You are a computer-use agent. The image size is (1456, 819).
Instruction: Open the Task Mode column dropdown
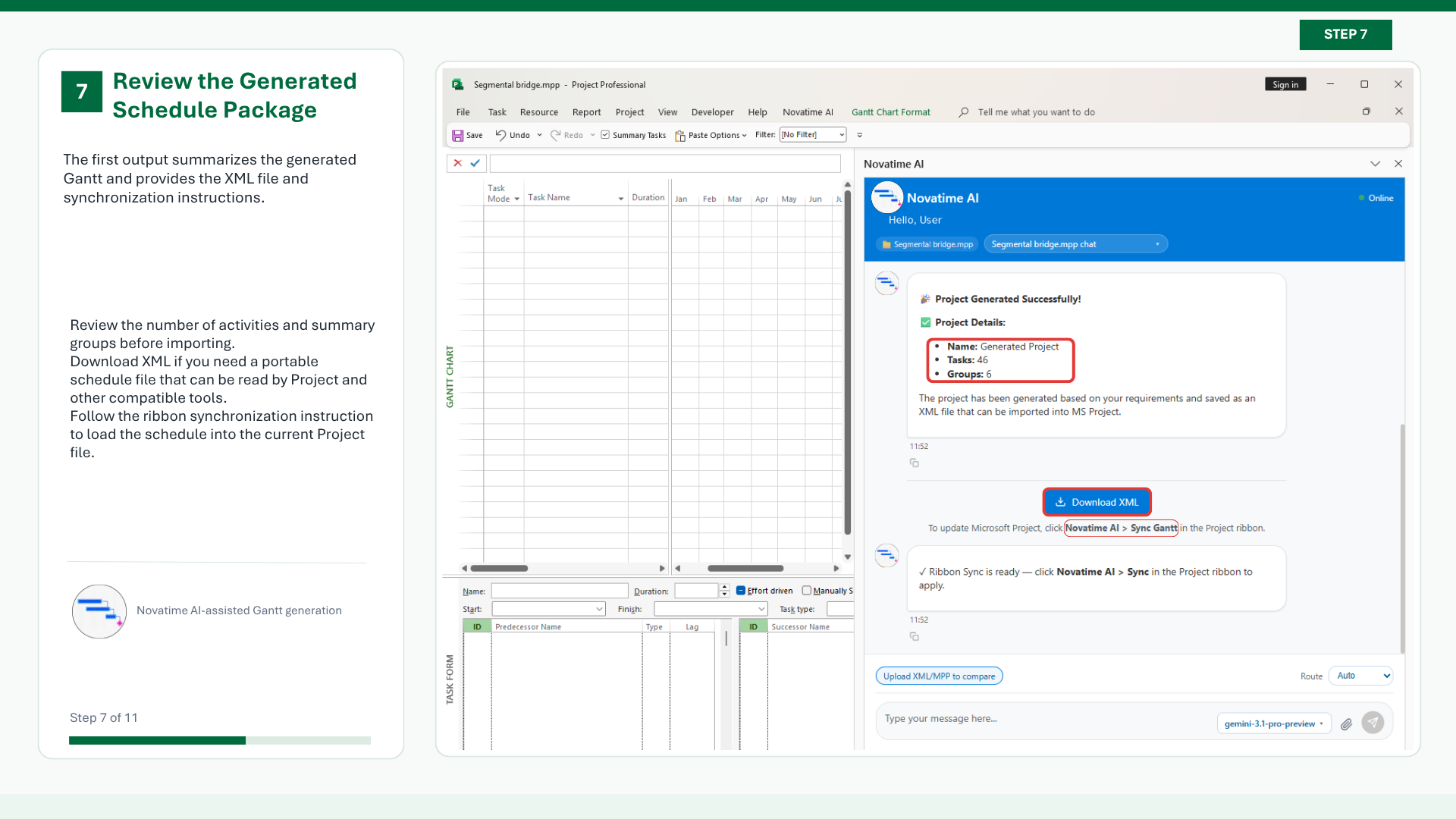click(x=517, y=199)
